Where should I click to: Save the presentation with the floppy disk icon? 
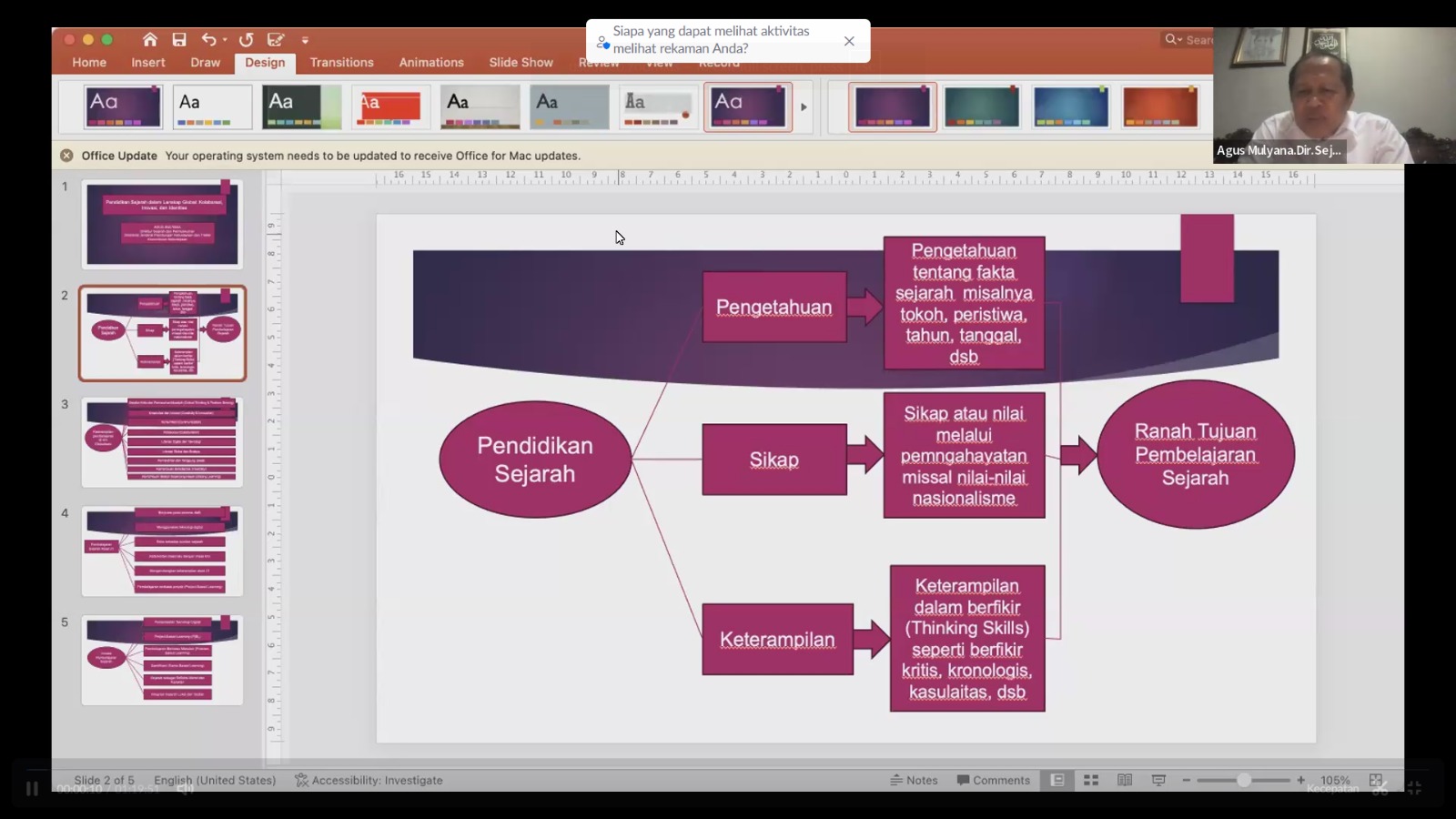pyautogui.click(x=179, y=39)
